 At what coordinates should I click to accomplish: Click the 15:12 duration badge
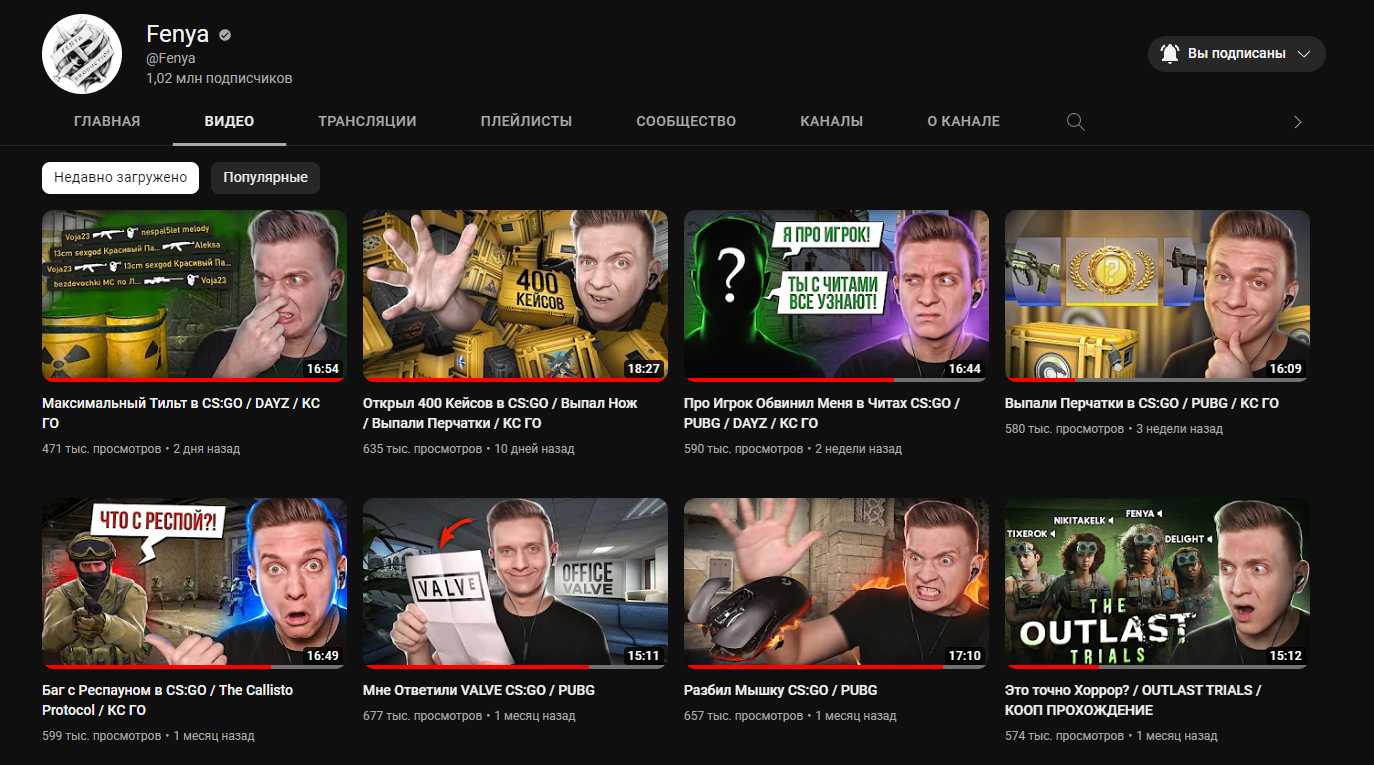point(1286,656)
